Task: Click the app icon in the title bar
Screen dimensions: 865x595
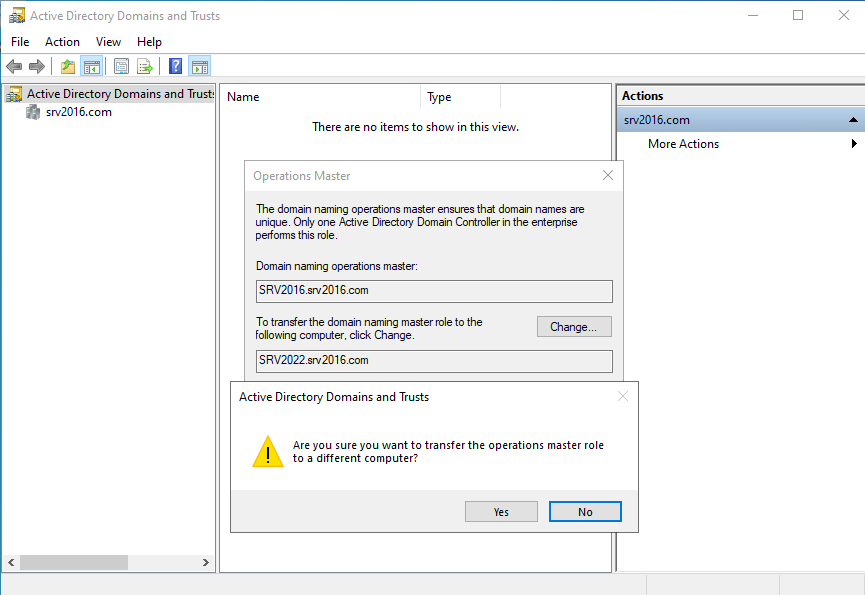Action: pyautogui.click(x=17, y=15)
